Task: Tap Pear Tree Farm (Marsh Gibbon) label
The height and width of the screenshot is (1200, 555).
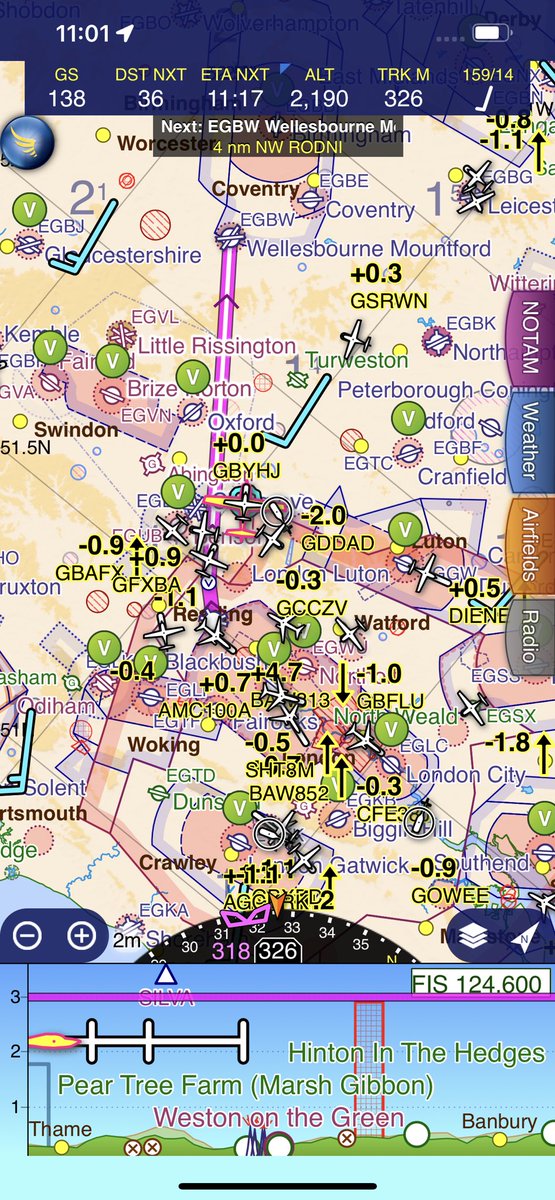Action: (245, 1085)
